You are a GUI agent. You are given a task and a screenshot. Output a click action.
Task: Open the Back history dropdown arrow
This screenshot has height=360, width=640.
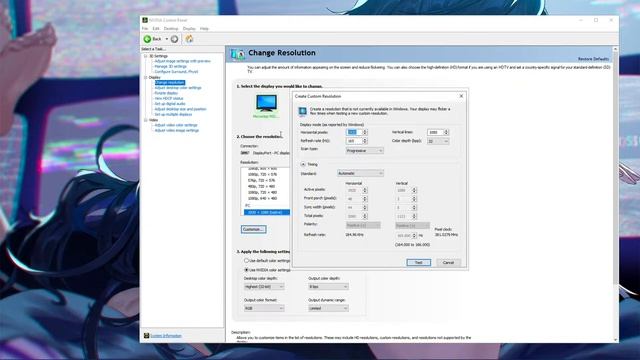point(167,39)
